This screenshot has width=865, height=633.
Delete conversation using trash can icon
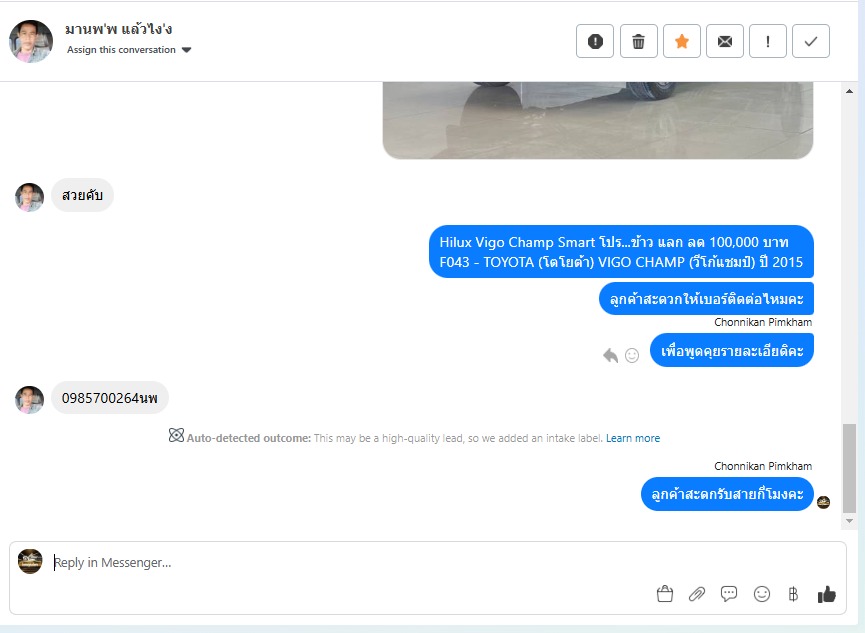click(x=638, y=41)
